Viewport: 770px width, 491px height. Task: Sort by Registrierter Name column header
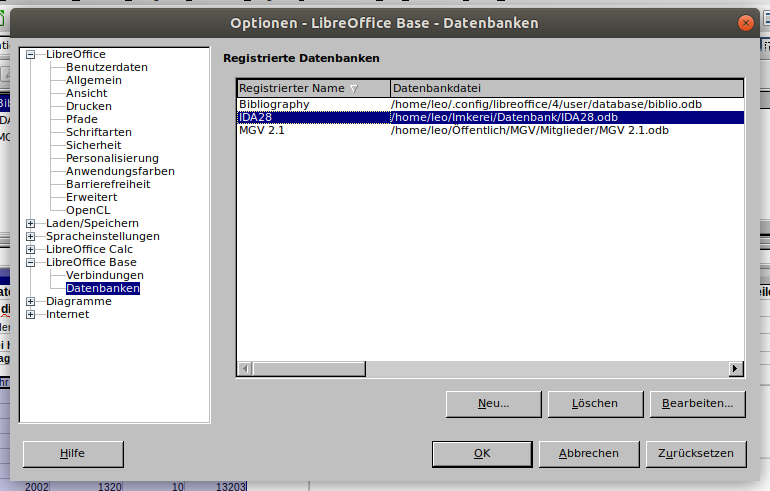tap(313, 88)
